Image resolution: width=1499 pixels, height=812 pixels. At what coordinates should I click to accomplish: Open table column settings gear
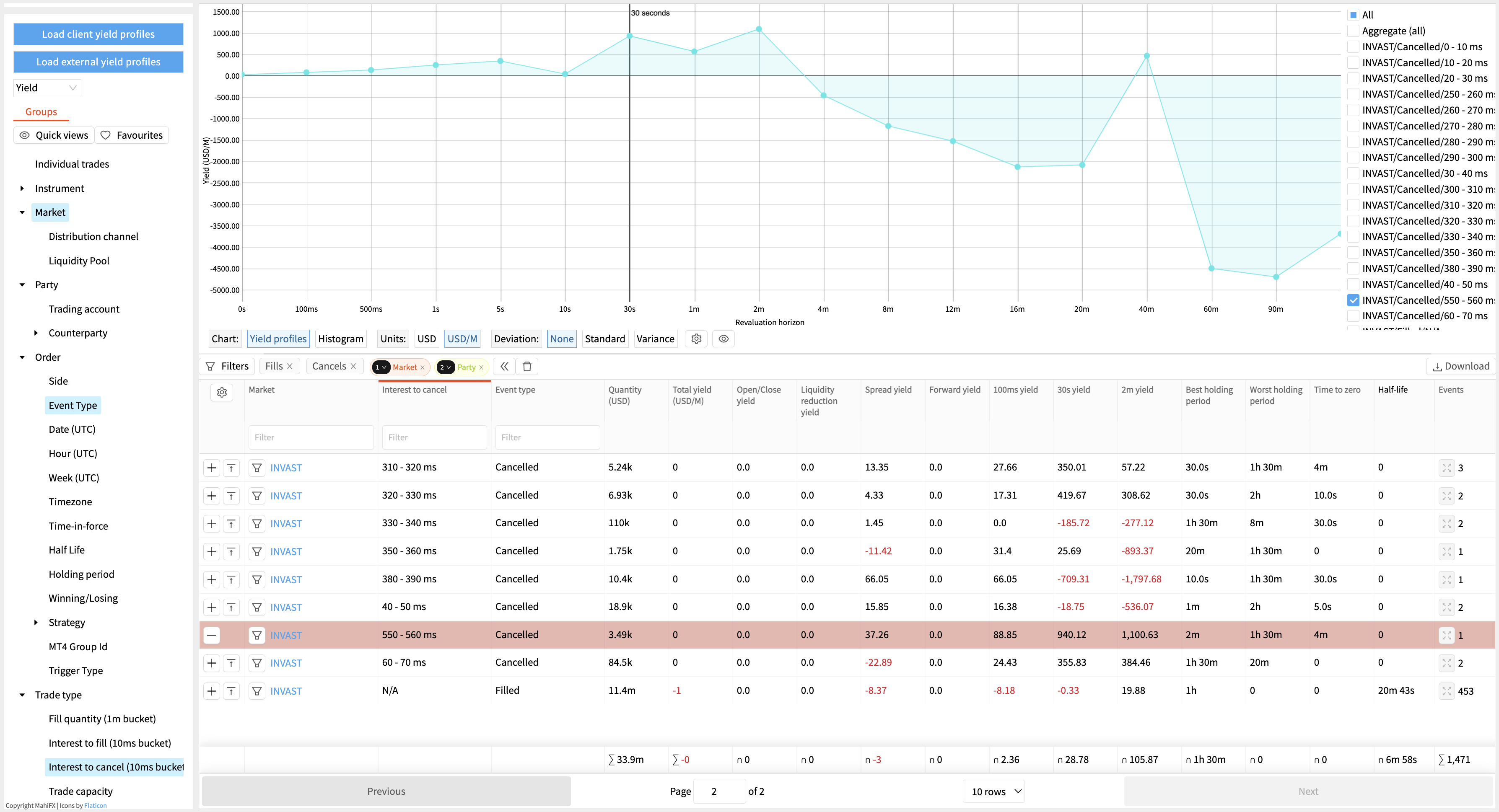click(222, 393)
